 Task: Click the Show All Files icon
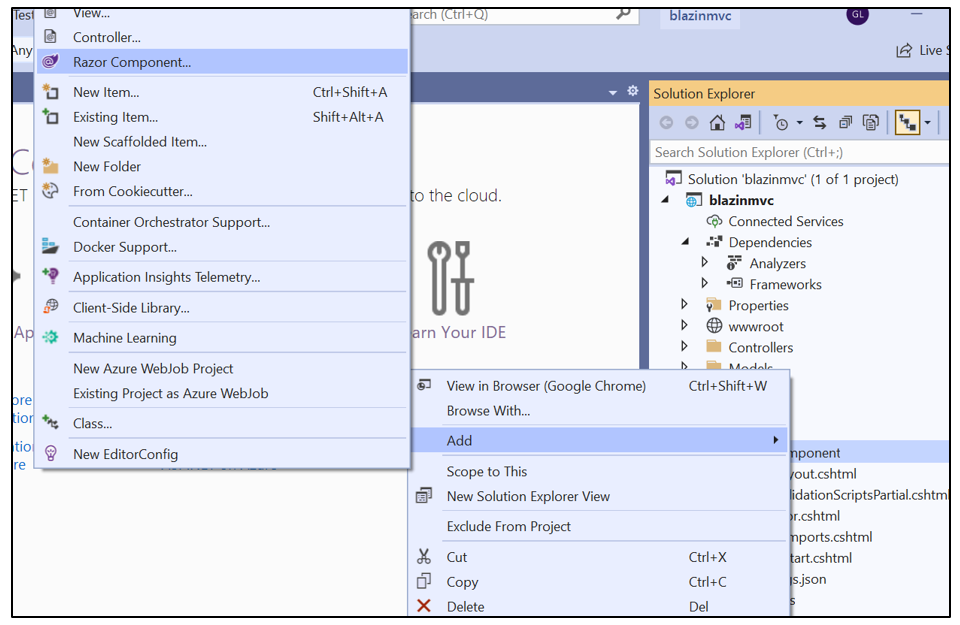pyautogui.click(x=871, y=123)
